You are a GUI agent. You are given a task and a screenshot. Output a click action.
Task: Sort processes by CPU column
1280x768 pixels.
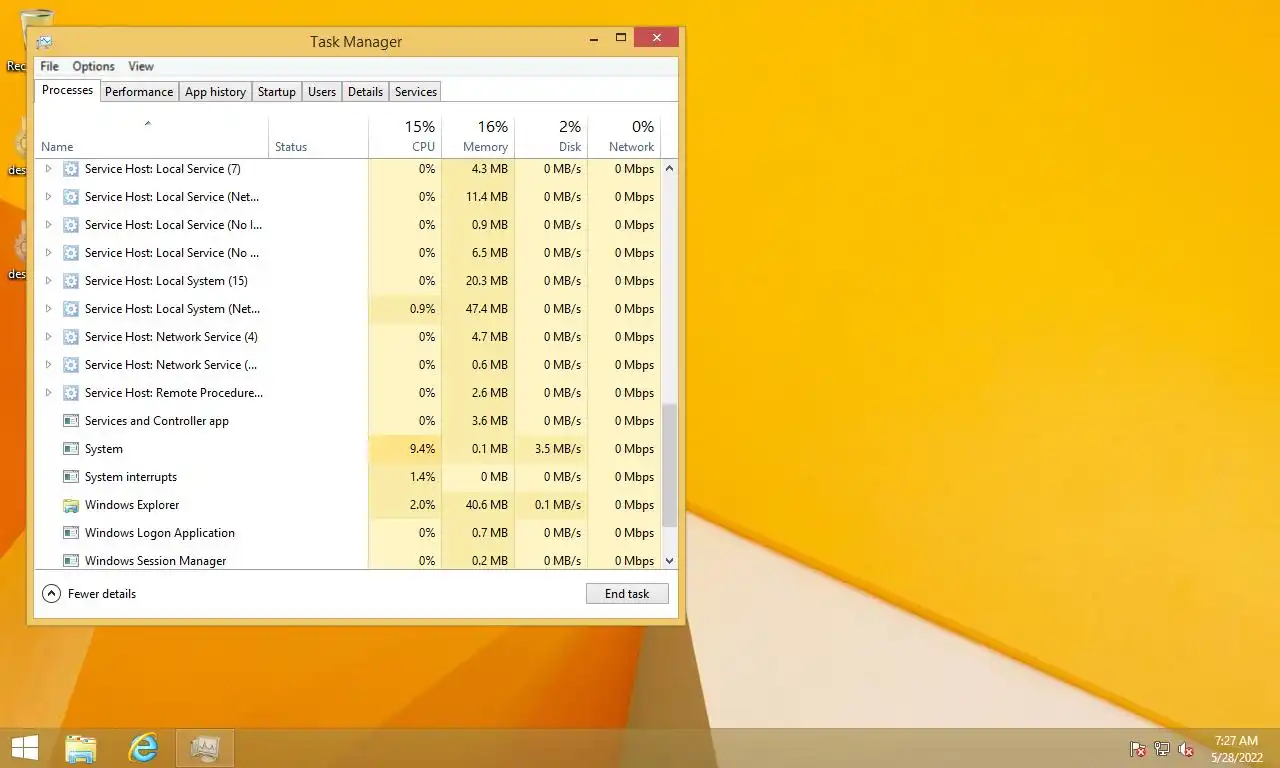coord(405,137)
